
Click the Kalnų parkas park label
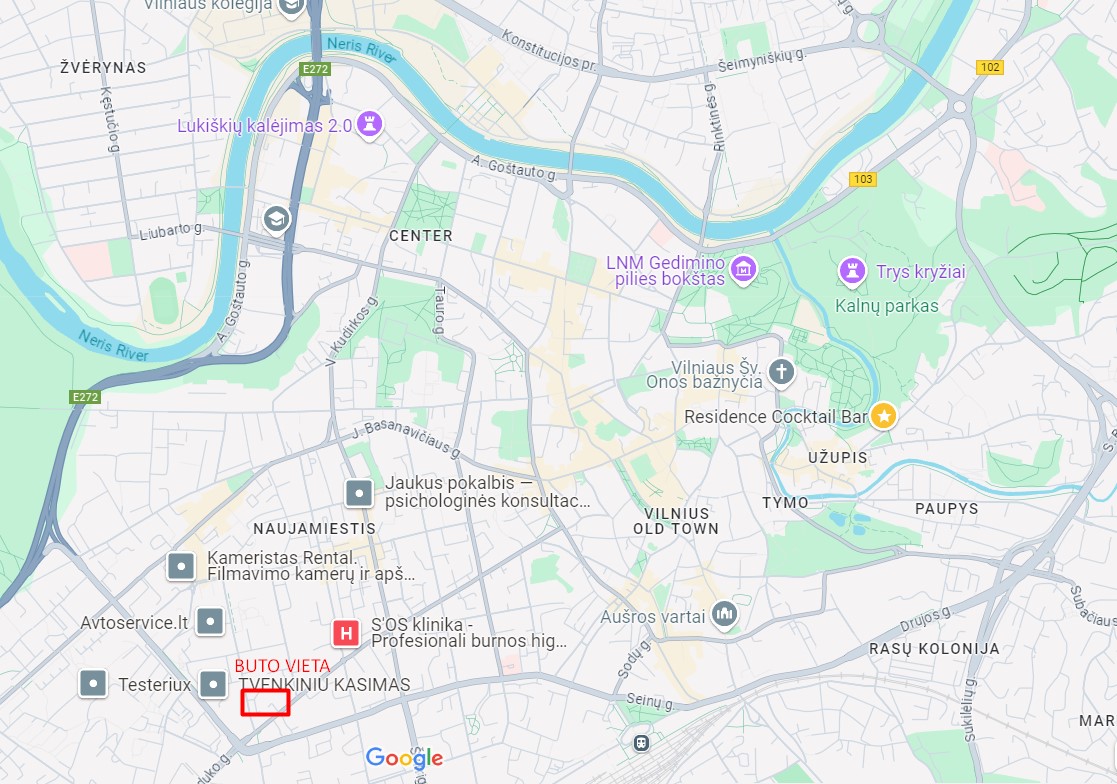point(886,306)
